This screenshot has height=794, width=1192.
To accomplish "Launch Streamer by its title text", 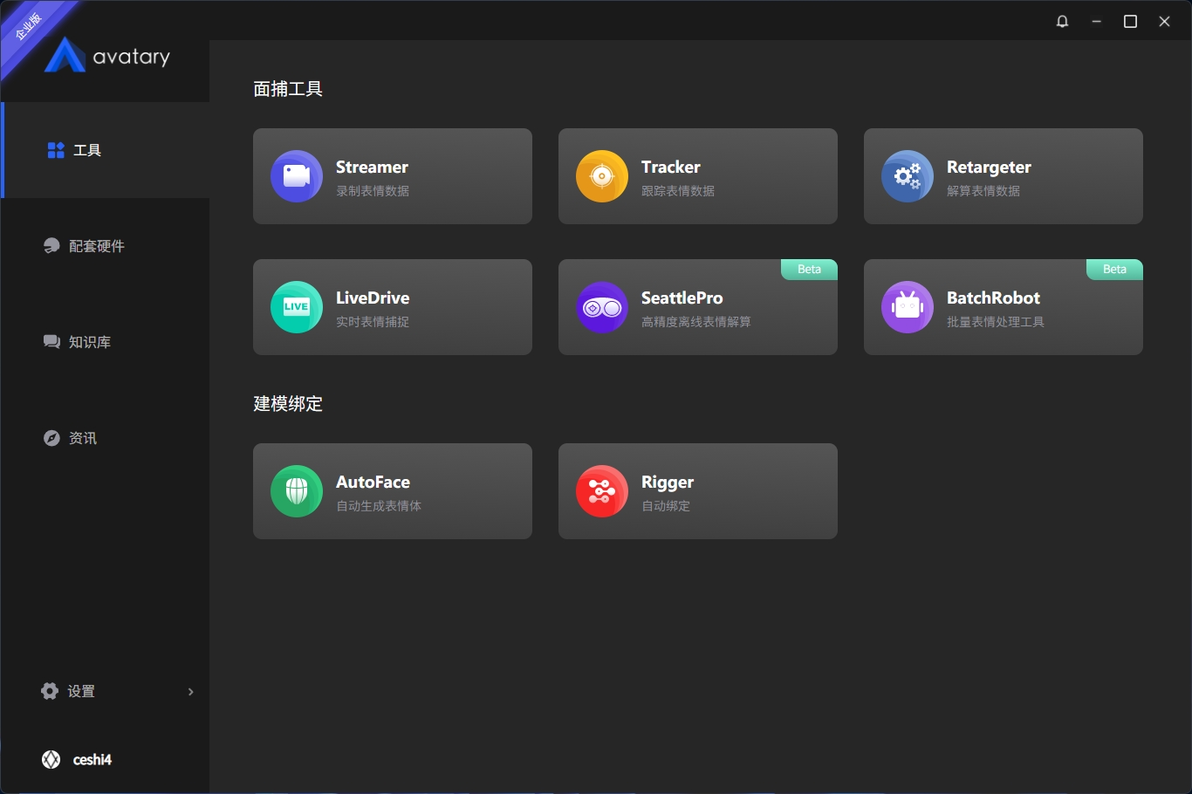I will (372, 167).
